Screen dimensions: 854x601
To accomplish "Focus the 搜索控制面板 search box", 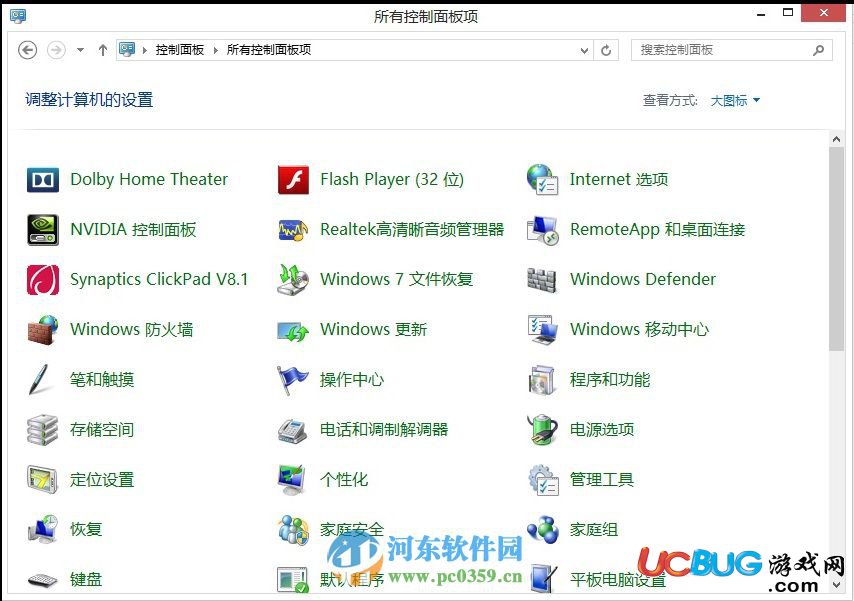I will (731, 50).
